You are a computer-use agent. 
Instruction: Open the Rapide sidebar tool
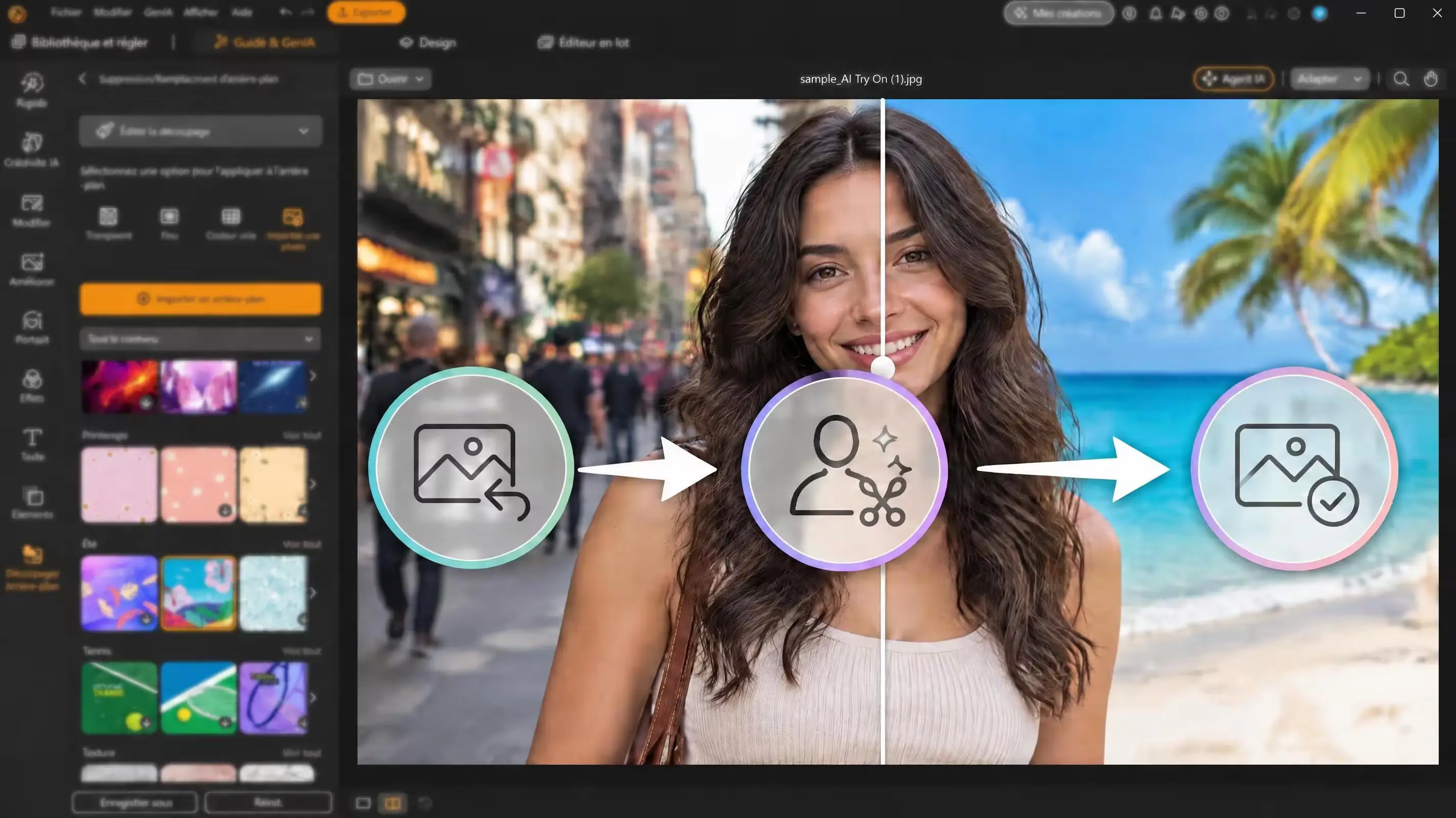[x=32, y=90]
